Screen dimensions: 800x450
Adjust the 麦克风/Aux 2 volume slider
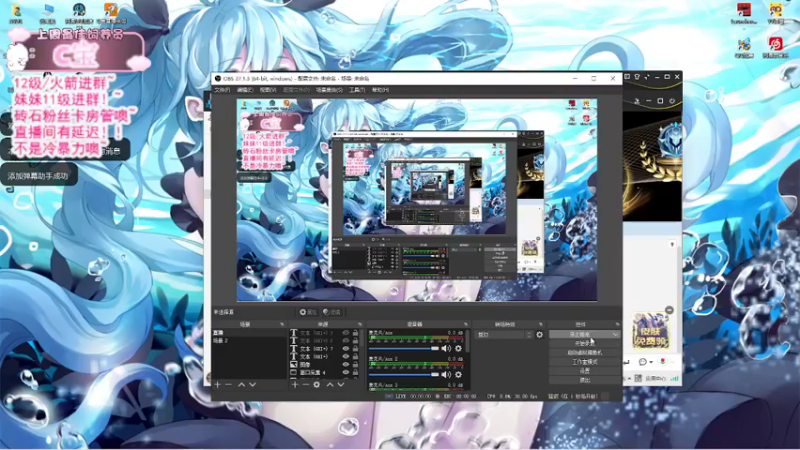coord(404,374)
